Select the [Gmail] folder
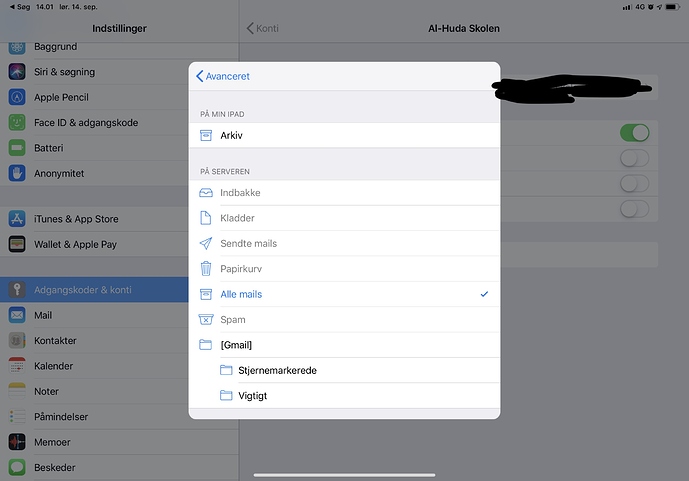Image resolution: width=689 pixels, height=481 pixels. click(x=344, y=345)
